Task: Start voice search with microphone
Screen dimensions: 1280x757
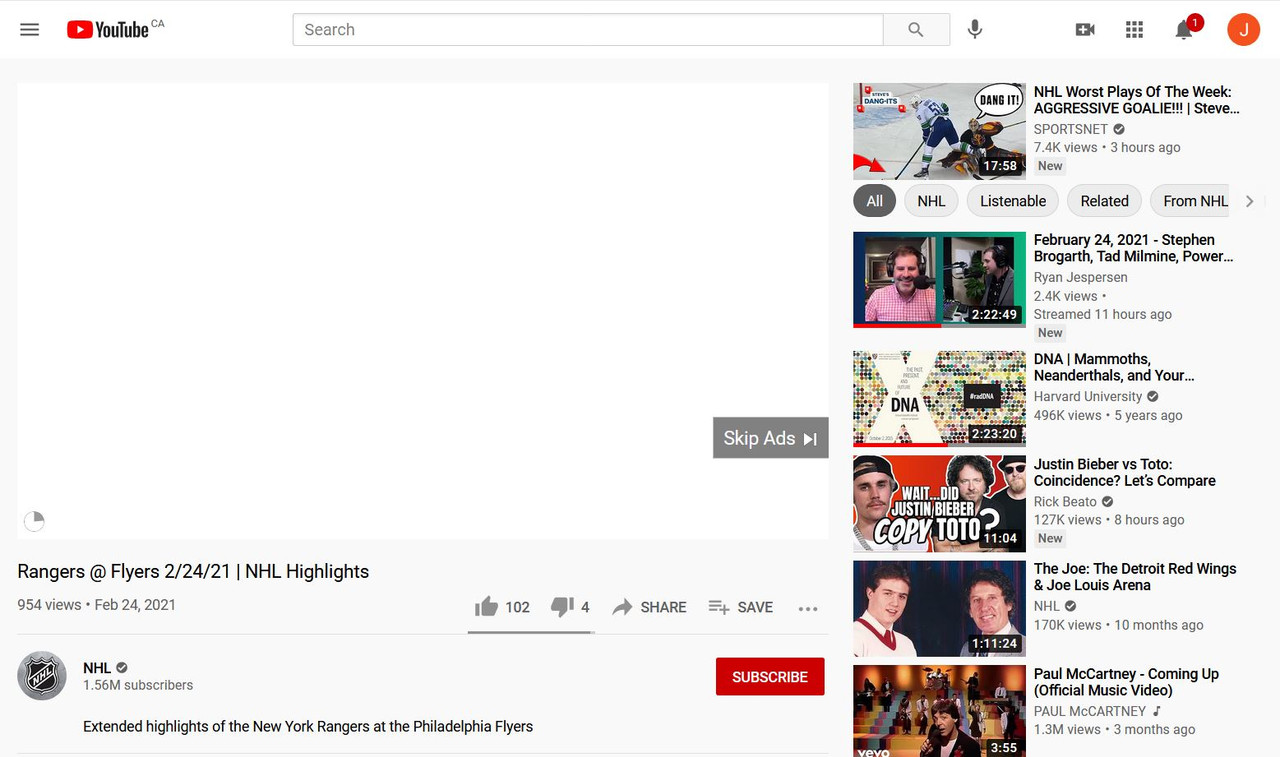Action: coord(975,30)
